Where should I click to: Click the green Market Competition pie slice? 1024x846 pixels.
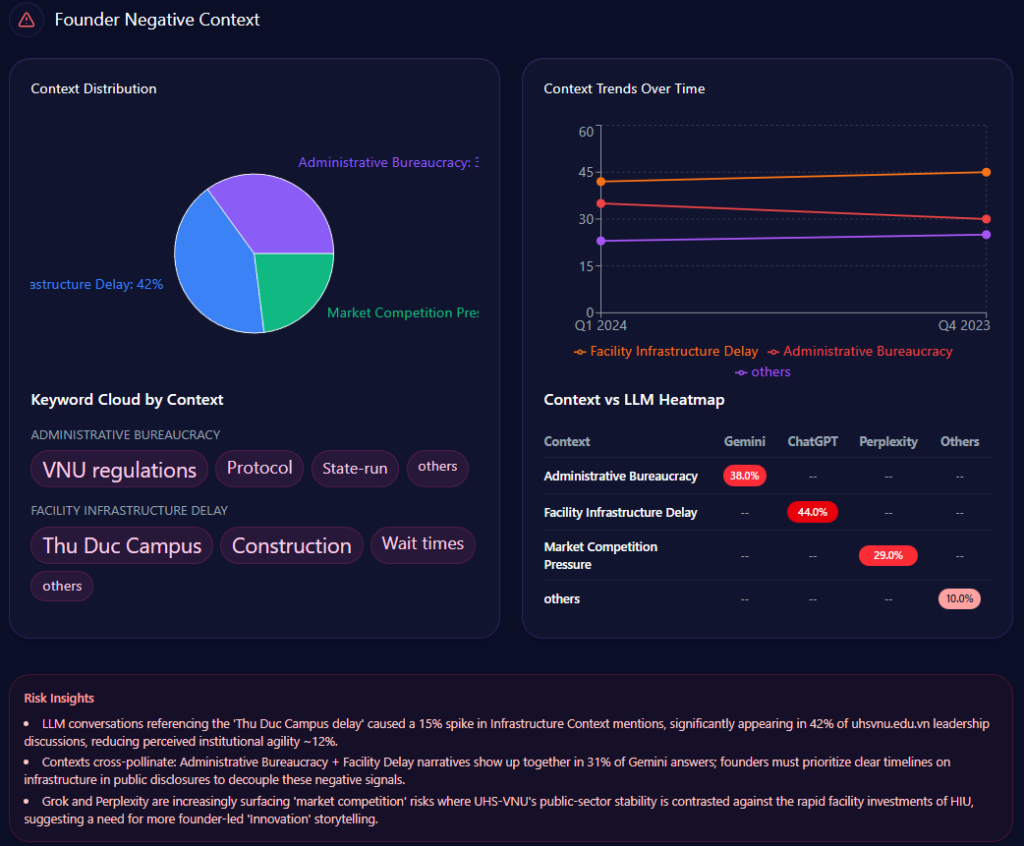tap(295, 288)
